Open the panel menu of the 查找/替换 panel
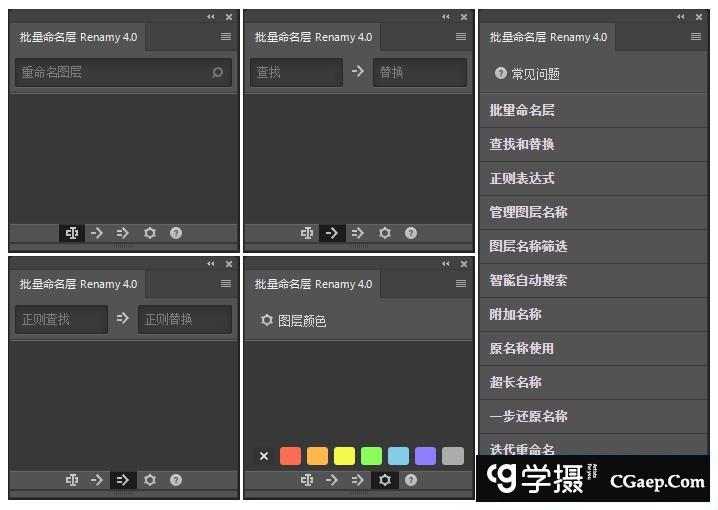The image size is (718, 510). click(x=461, y=37)
